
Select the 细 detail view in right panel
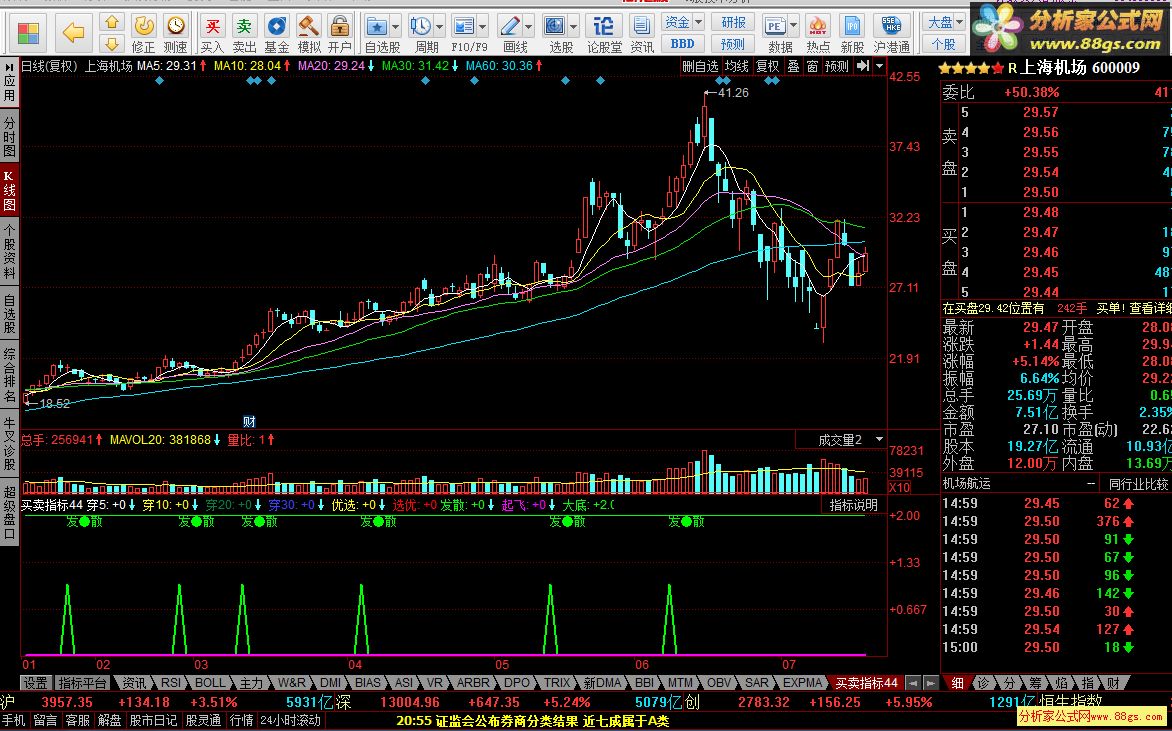click(957, 682)
